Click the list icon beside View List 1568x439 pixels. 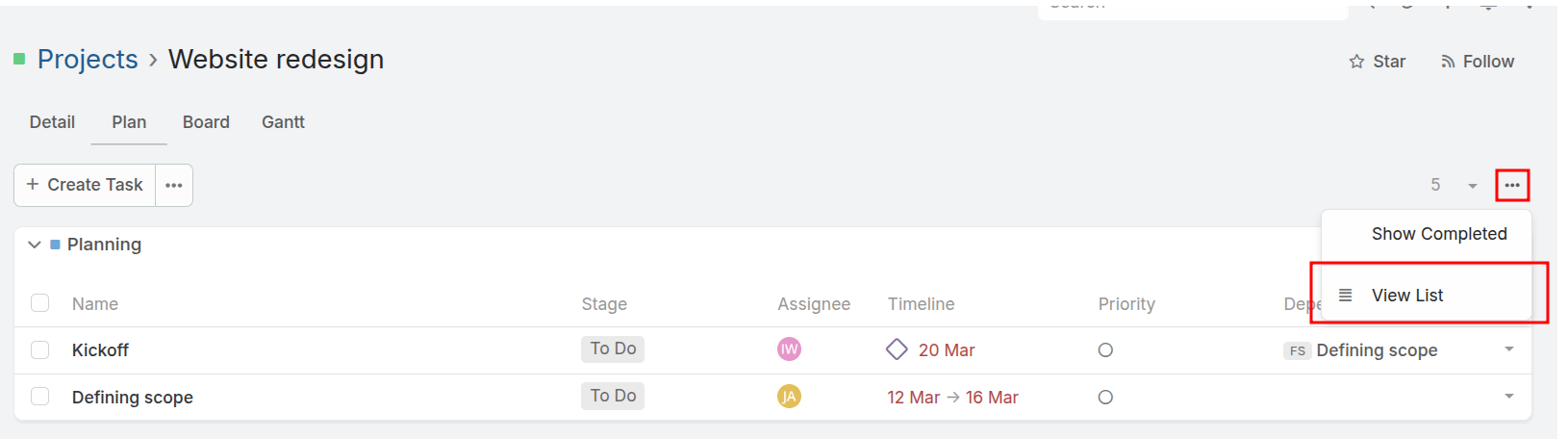click(1346, 295)
